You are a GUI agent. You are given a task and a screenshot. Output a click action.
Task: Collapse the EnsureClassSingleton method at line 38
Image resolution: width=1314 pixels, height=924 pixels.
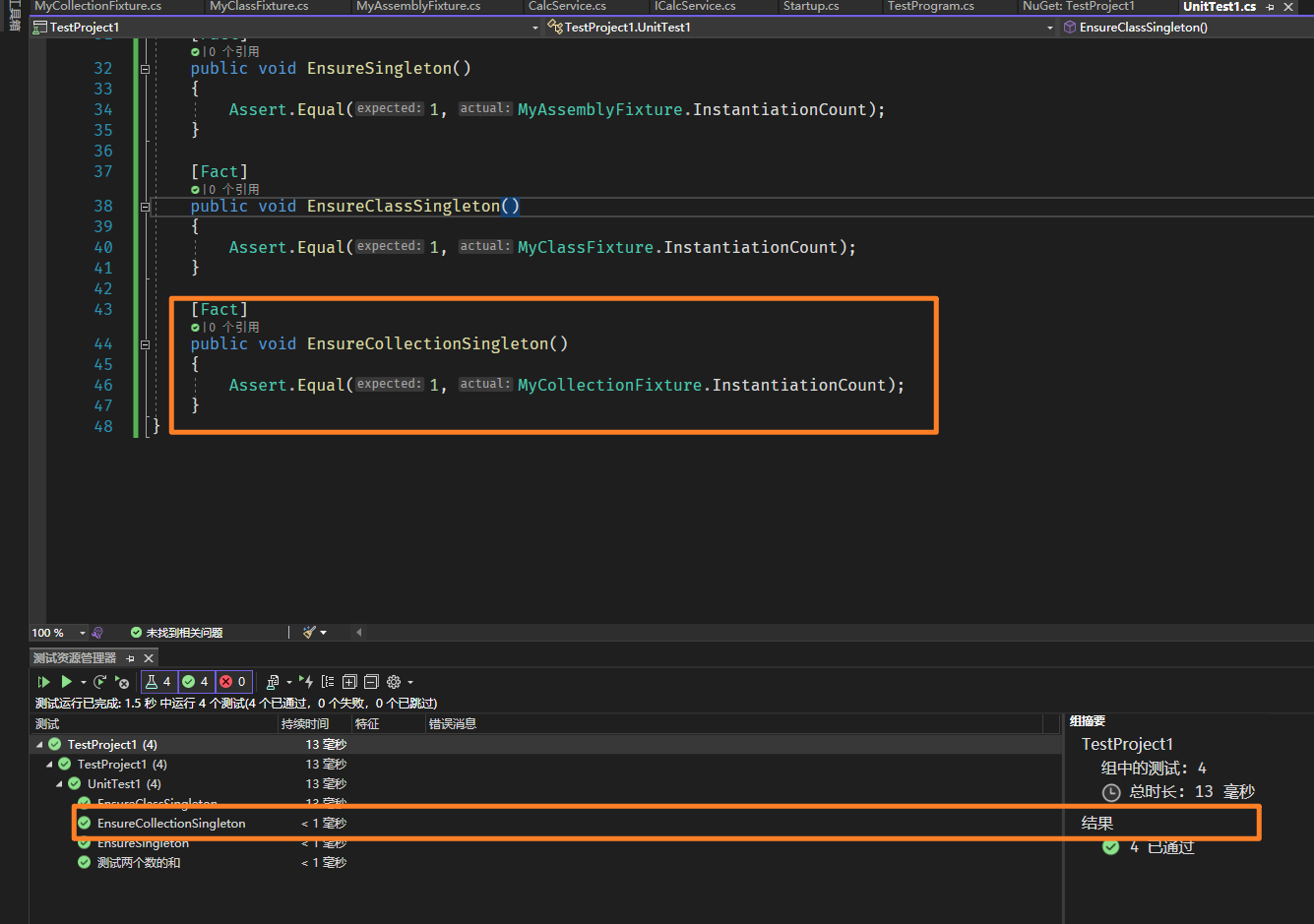pos(145,207)
